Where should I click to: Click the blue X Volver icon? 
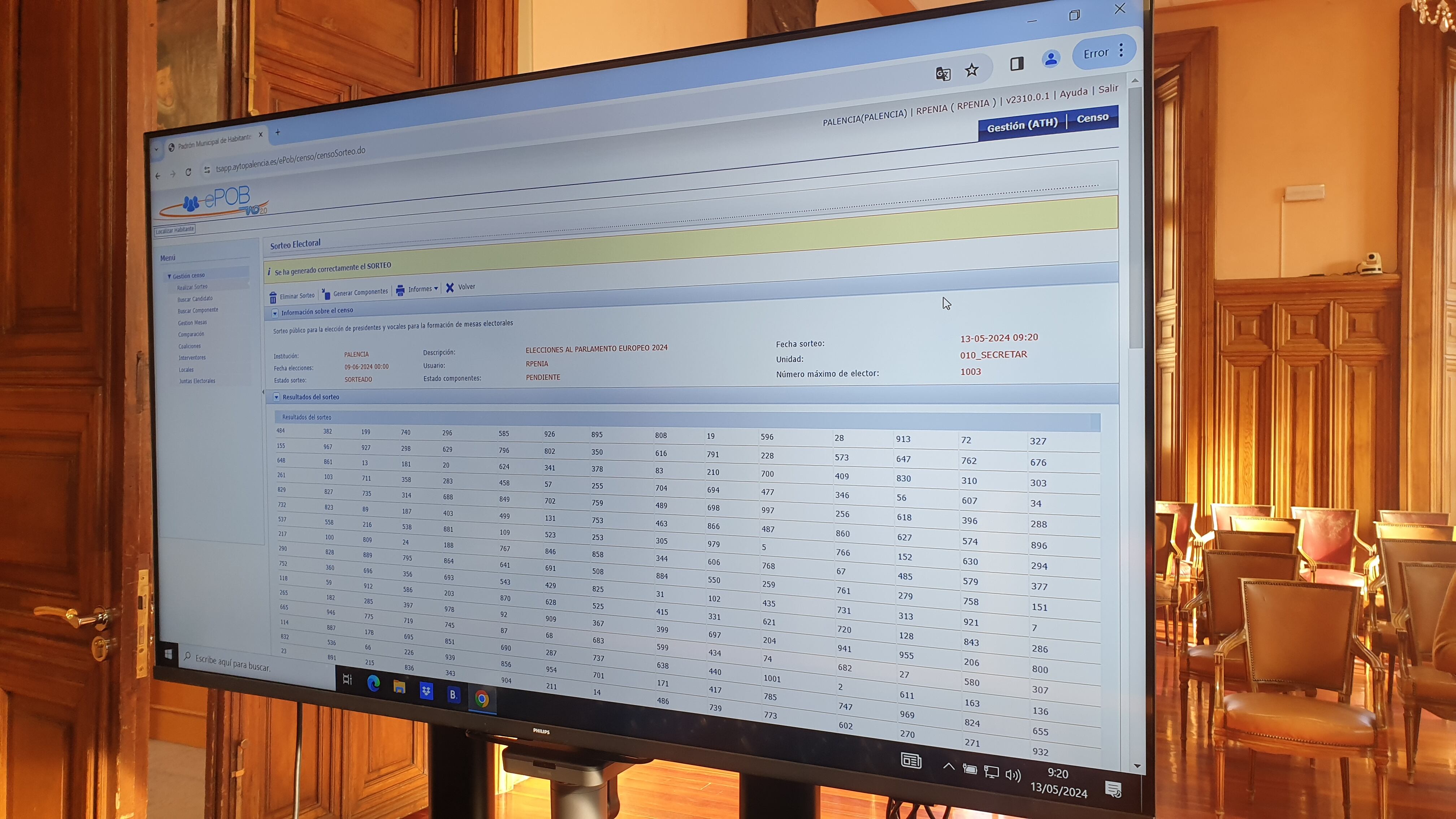(x=450, y=288)
